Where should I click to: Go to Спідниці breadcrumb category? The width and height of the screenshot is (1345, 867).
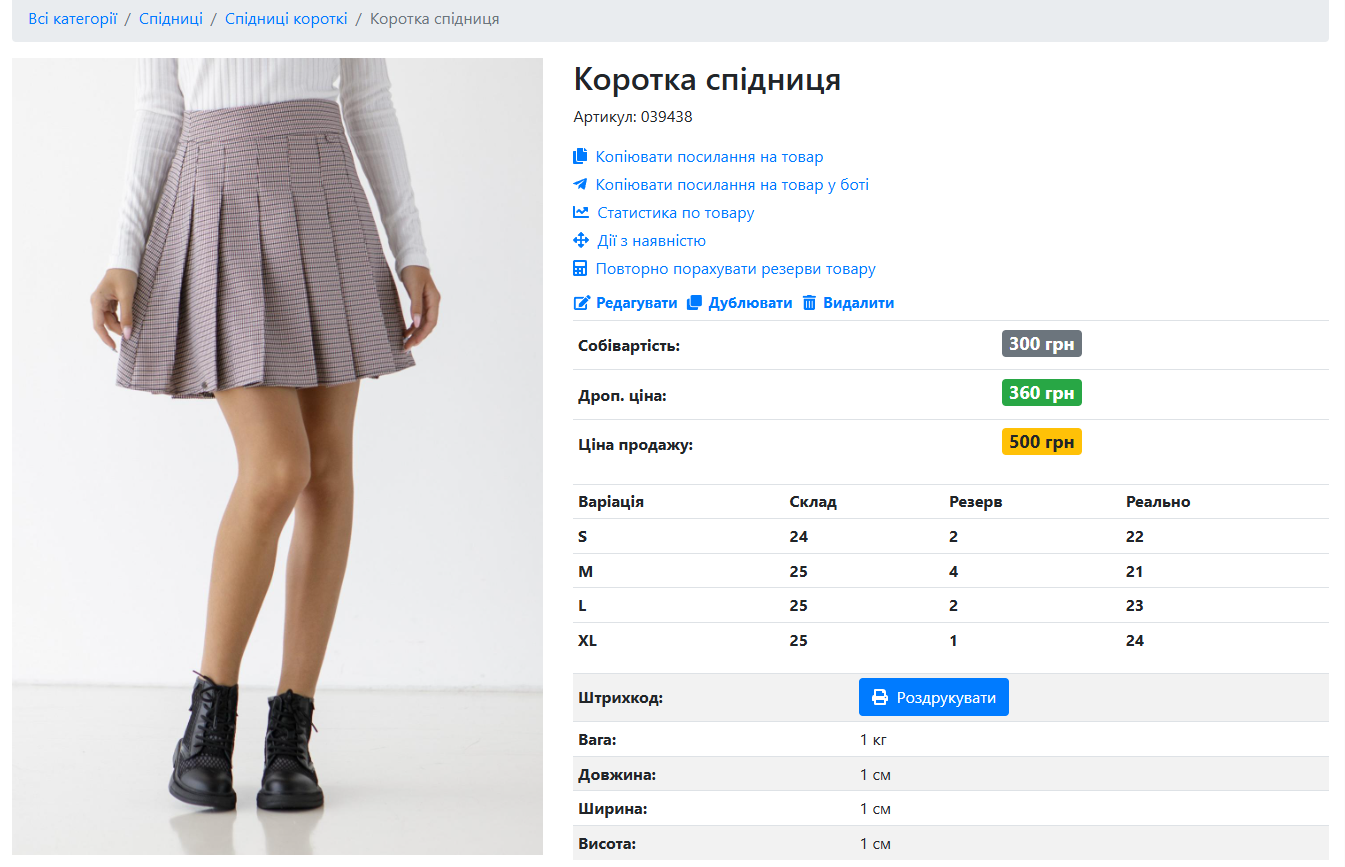click(x=171, y=19)
